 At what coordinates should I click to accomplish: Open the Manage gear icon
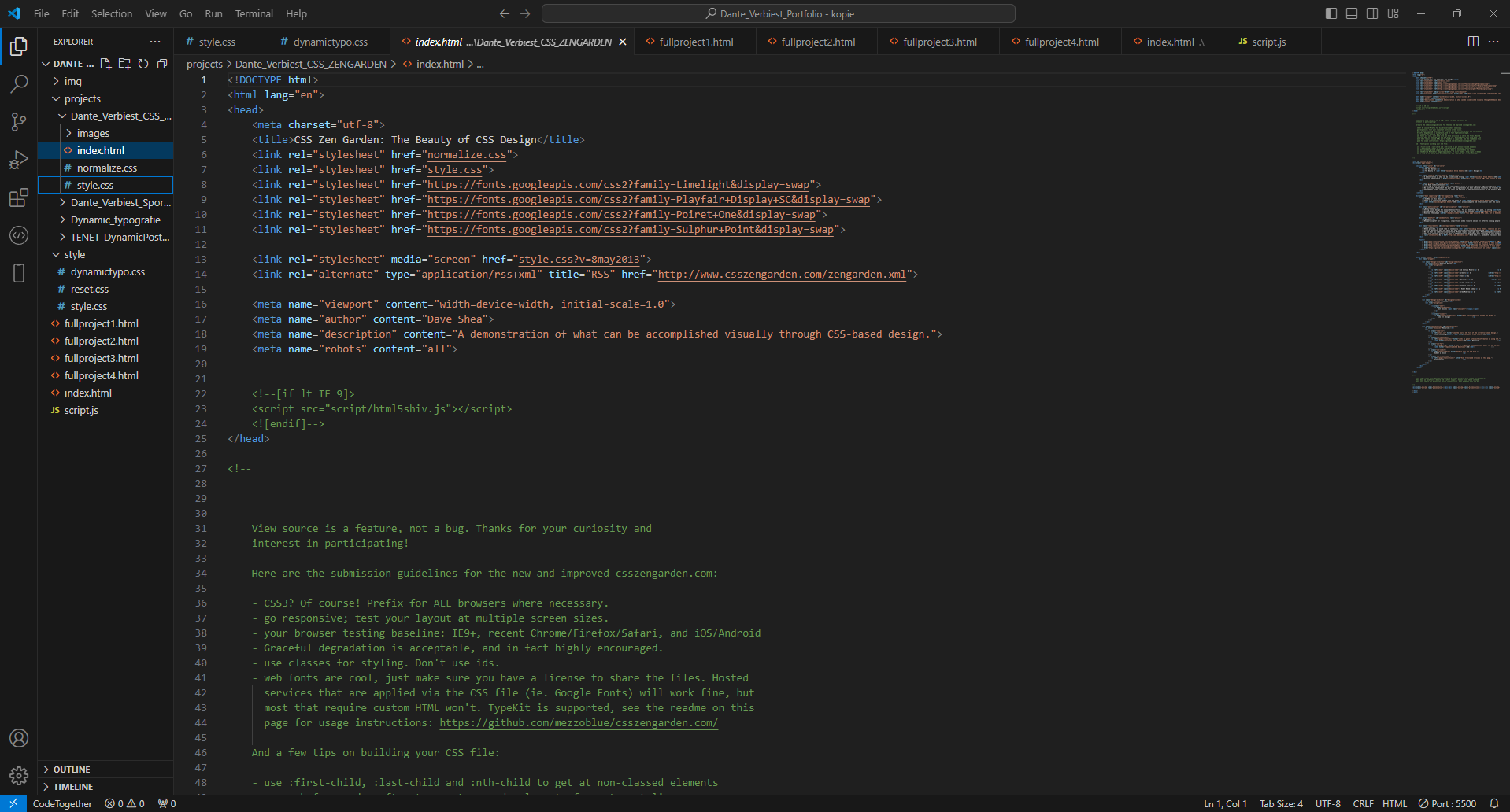[19, 776]
